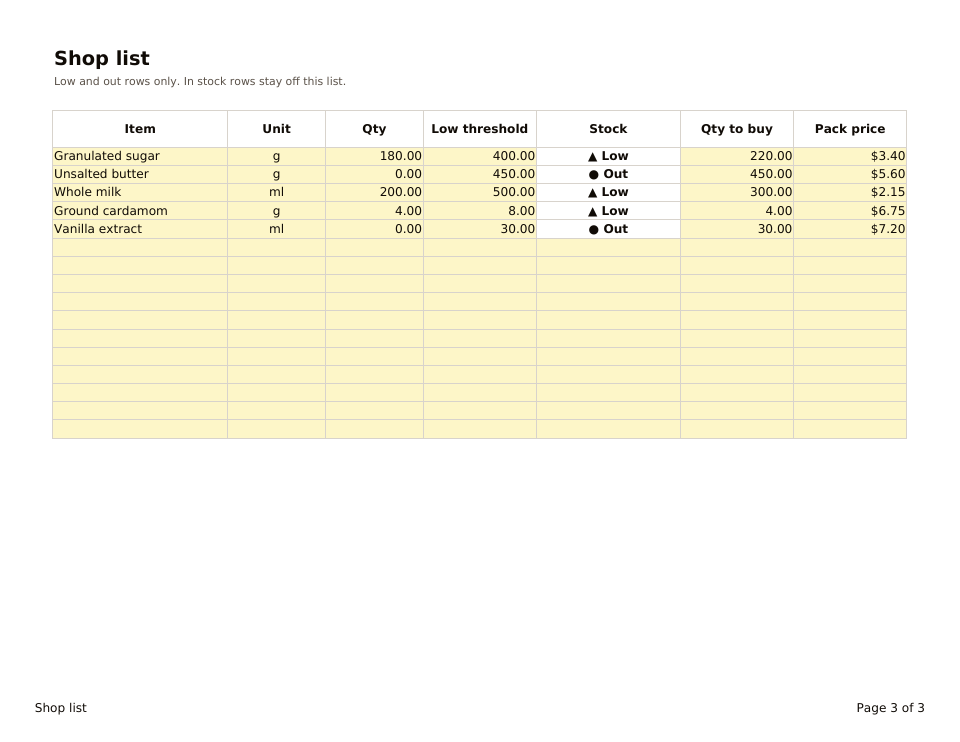Select the 'Item' column header
The image size is (960, 742).
(x=140, y=129)
